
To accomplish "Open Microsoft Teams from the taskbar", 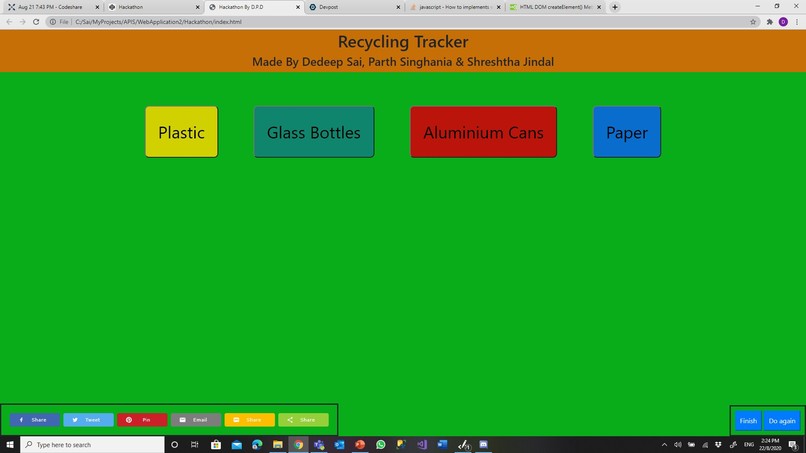I will tap(319, 444).
